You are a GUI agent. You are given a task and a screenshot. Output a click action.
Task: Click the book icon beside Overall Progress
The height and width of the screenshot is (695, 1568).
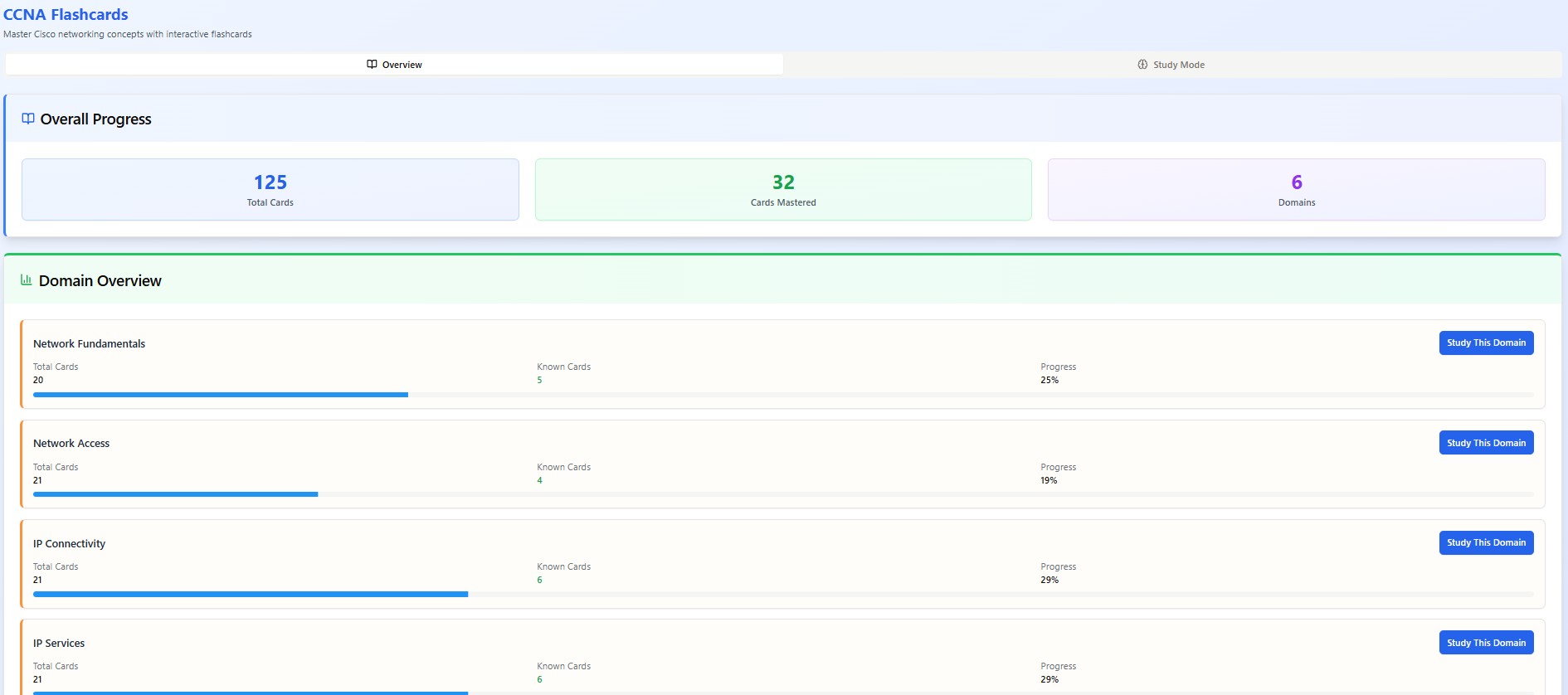(28, 119)
